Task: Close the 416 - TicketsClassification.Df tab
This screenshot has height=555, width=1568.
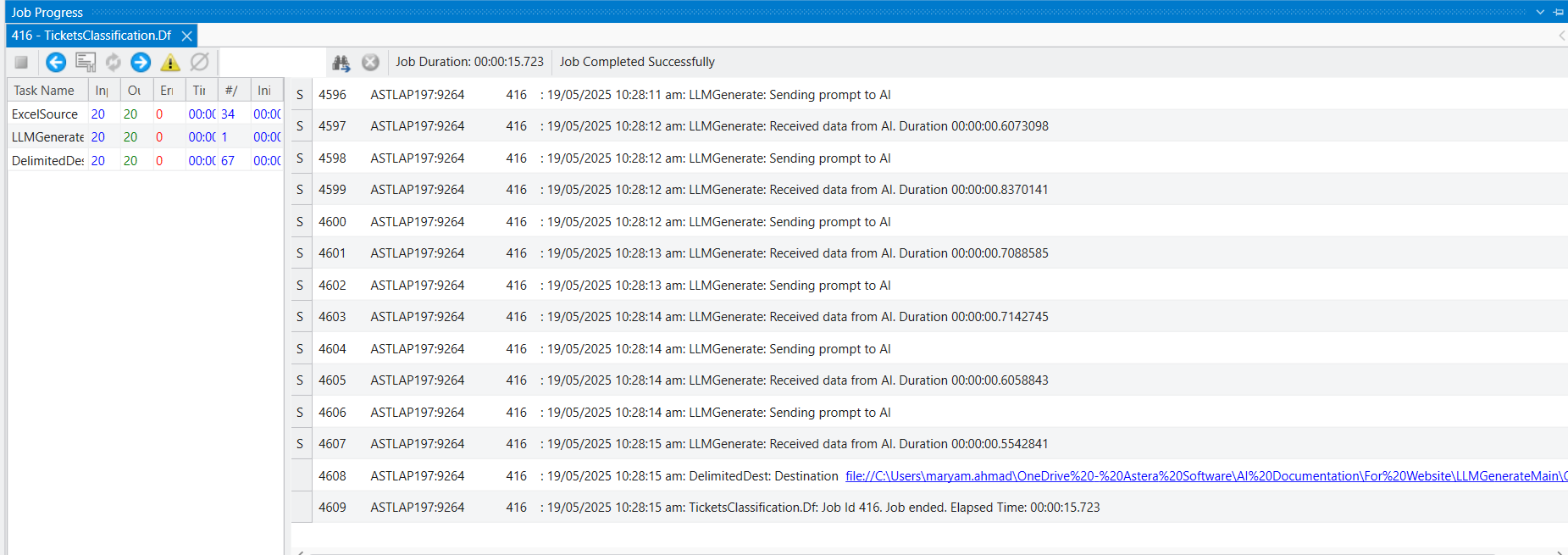Action: (186, 36)
